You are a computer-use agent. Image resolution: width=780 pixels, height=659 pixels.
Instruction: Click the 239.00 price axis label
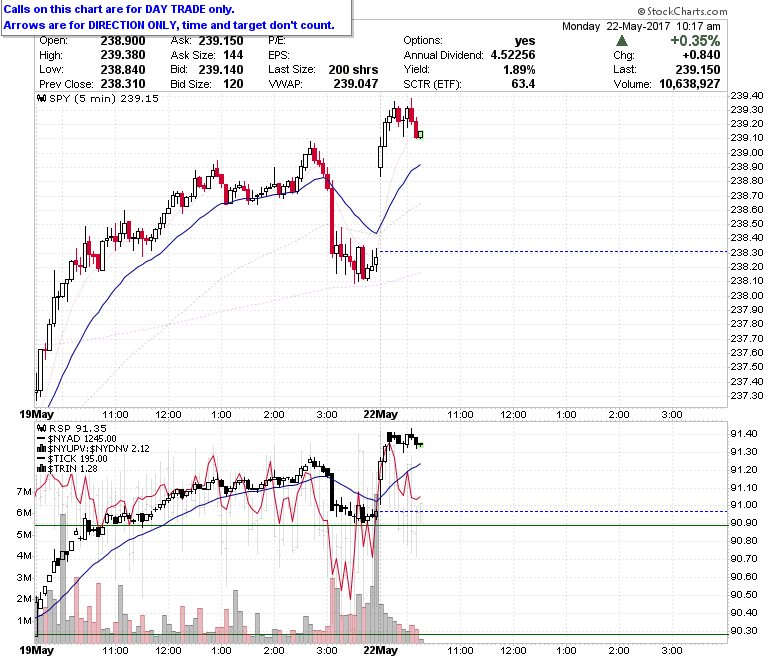coord(747,153)
